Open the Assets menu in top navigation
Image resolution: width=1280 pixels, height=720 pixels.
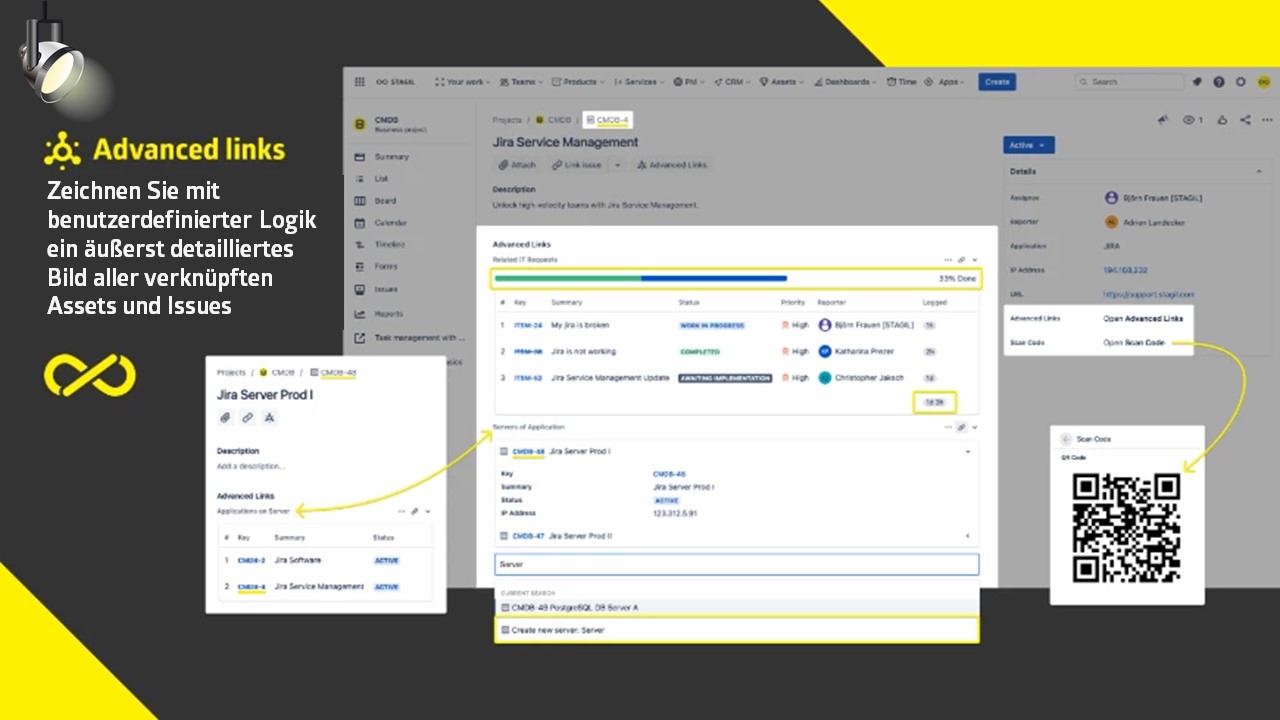click(x=778, y=82)
